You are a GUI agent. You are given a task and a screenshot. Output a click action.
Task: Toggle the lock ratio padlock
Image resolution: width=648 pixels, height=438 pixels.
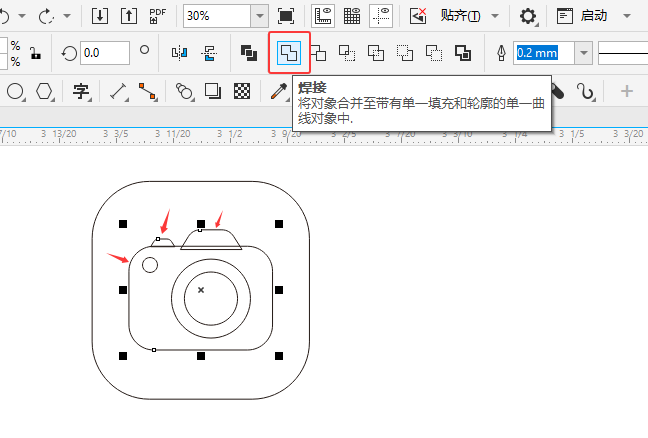(x=35, y=53)
